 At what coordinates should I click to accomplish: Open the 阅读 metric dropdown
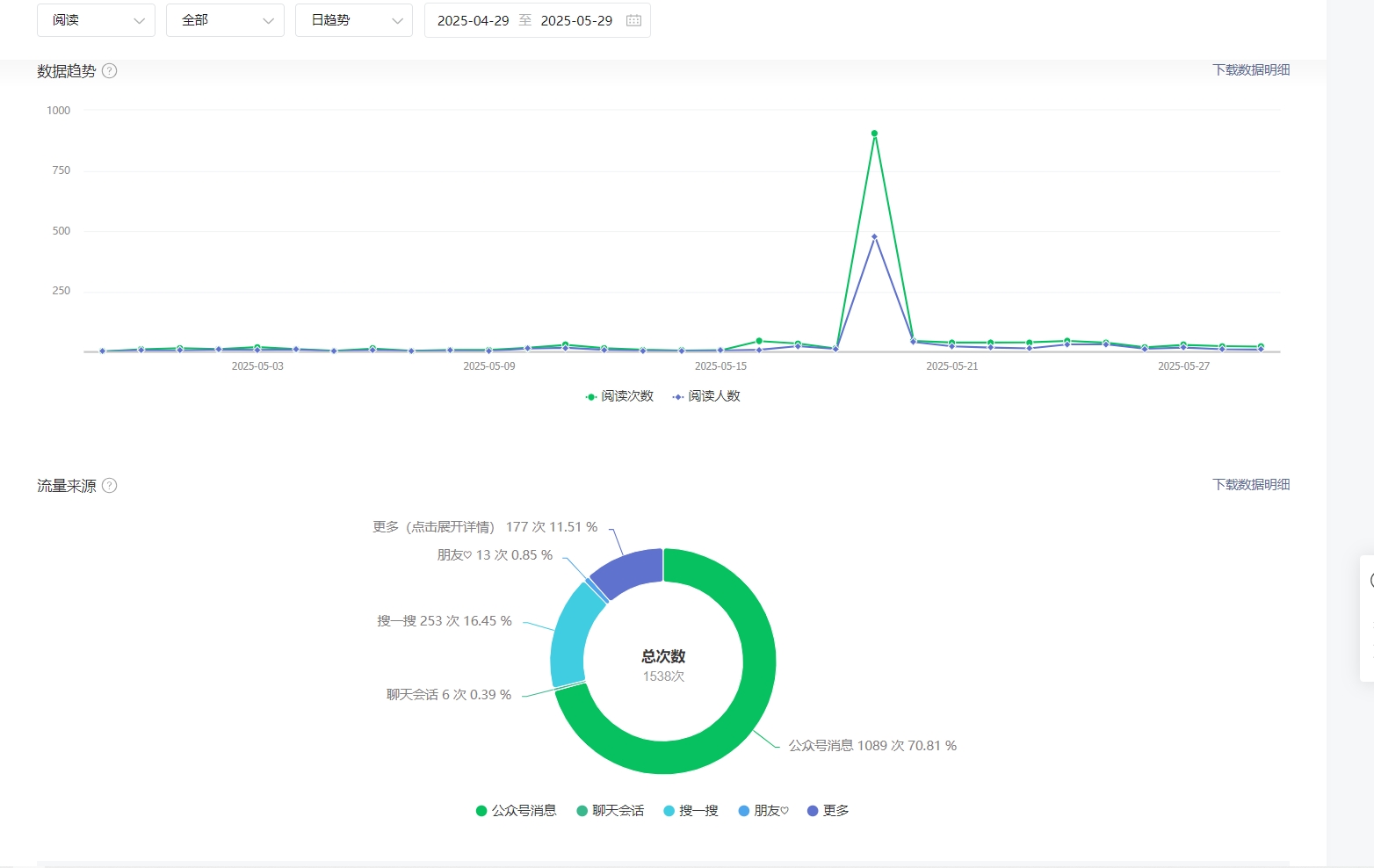coord(96,20)
